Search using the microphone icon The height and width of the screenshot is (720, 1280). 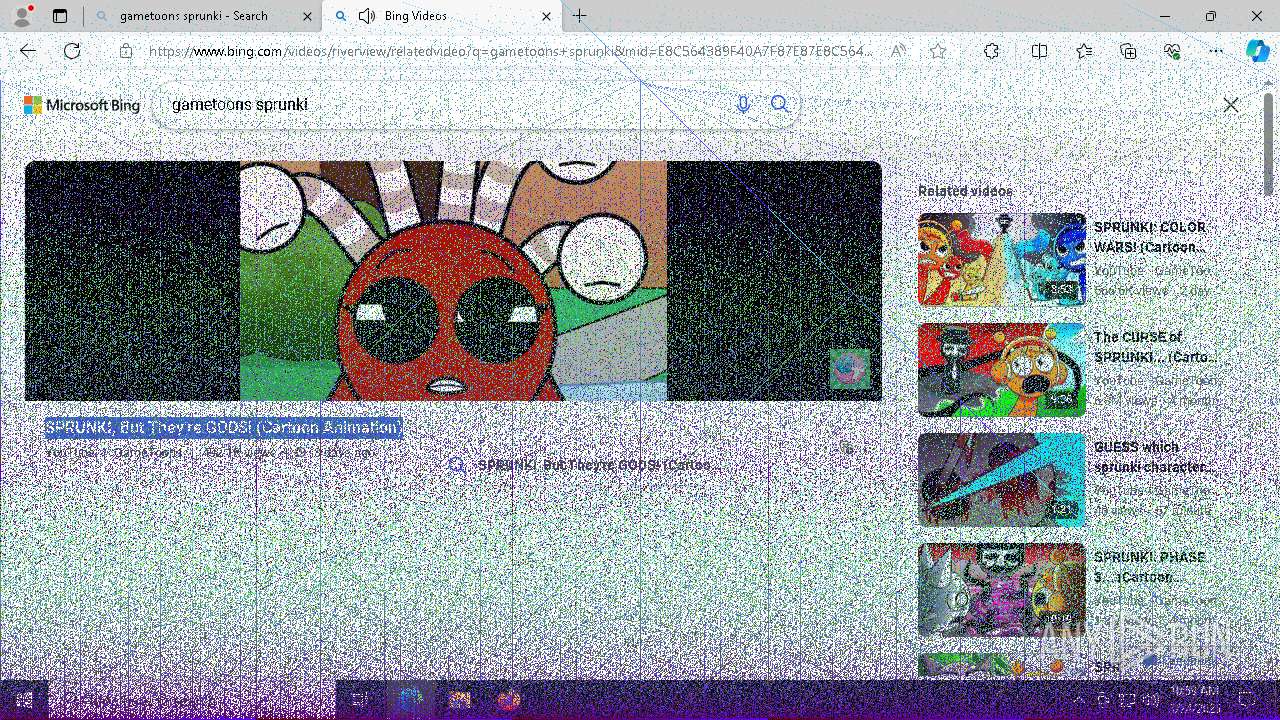742,104
